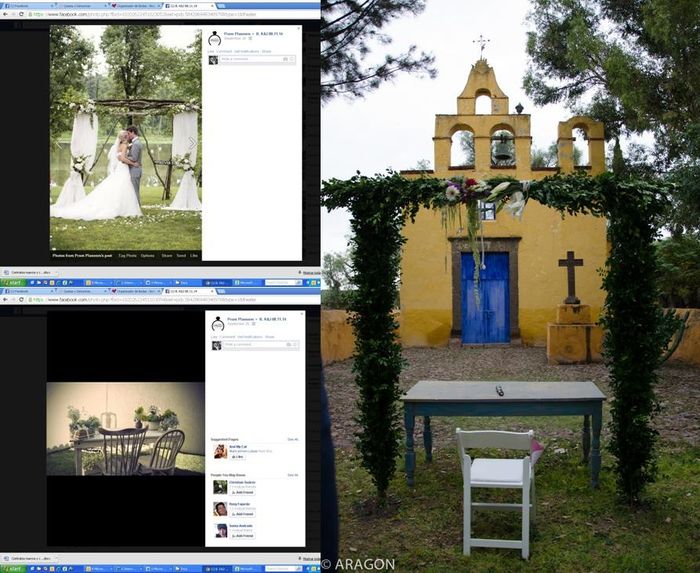The width and height of the screenshot is (700, 573).
Task: Click Like link under lower post header
Action: [214, 337]
